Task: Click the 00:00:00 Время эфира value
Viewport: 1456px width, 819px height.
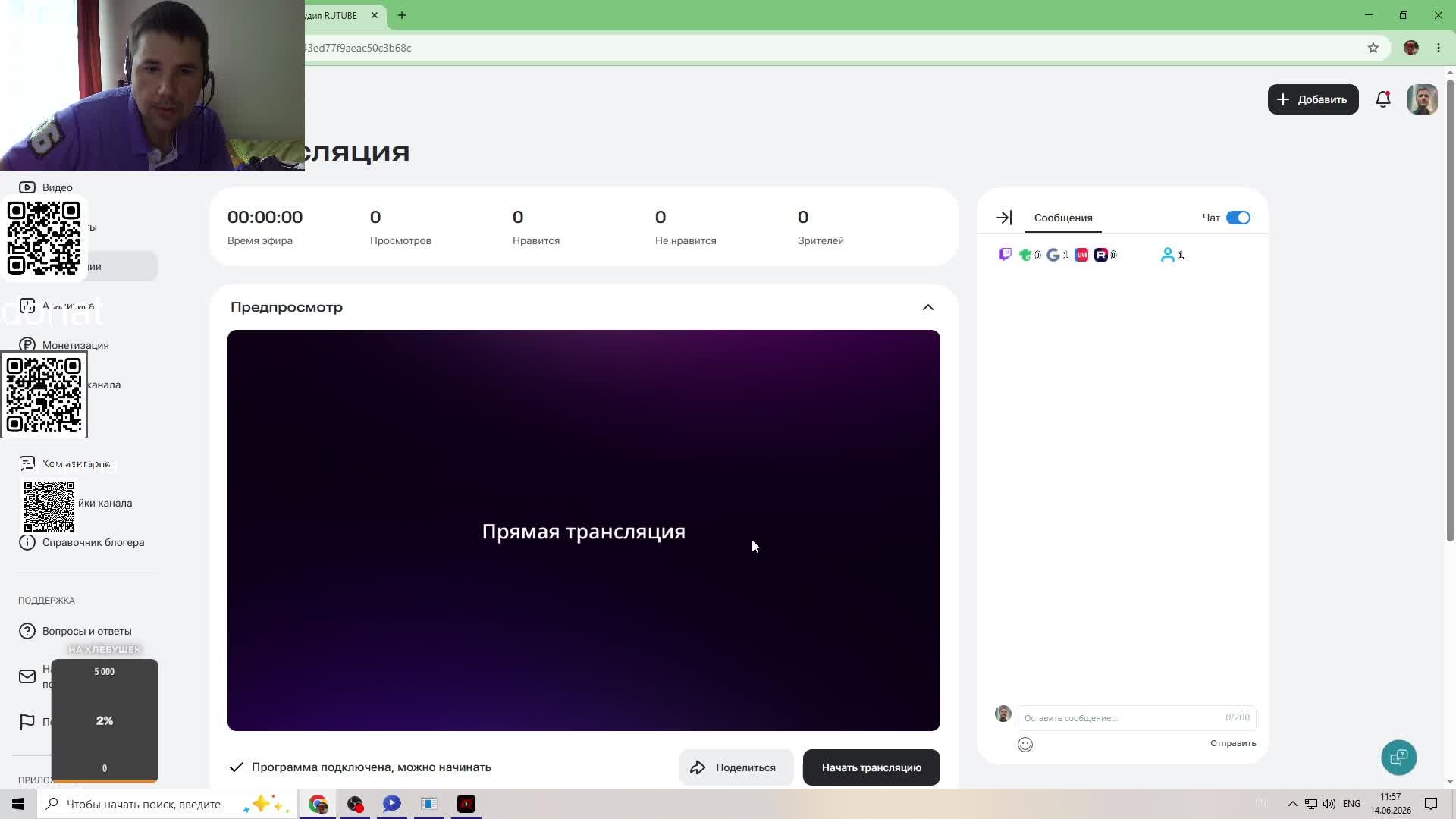Action: click(x=265, y=217)
